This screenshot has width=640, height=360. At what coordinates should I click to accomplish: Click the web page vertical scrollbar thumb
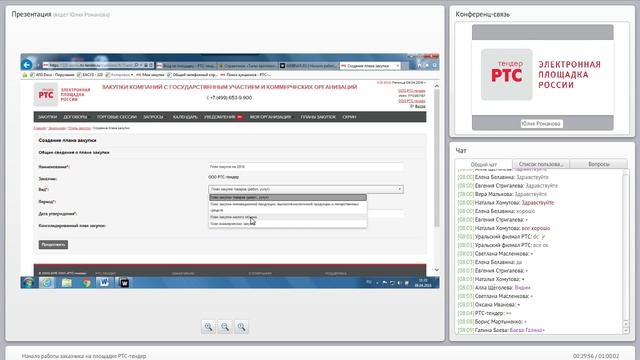click(x=437, y=157)
